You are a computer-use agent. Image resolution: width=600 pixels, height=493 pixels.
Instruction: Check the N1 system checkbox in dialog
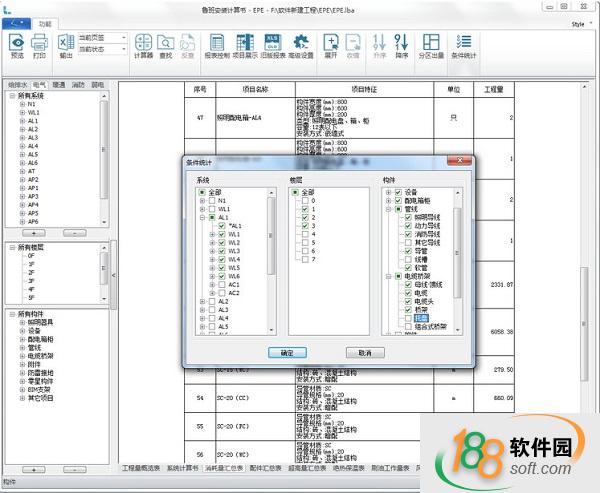212,201
